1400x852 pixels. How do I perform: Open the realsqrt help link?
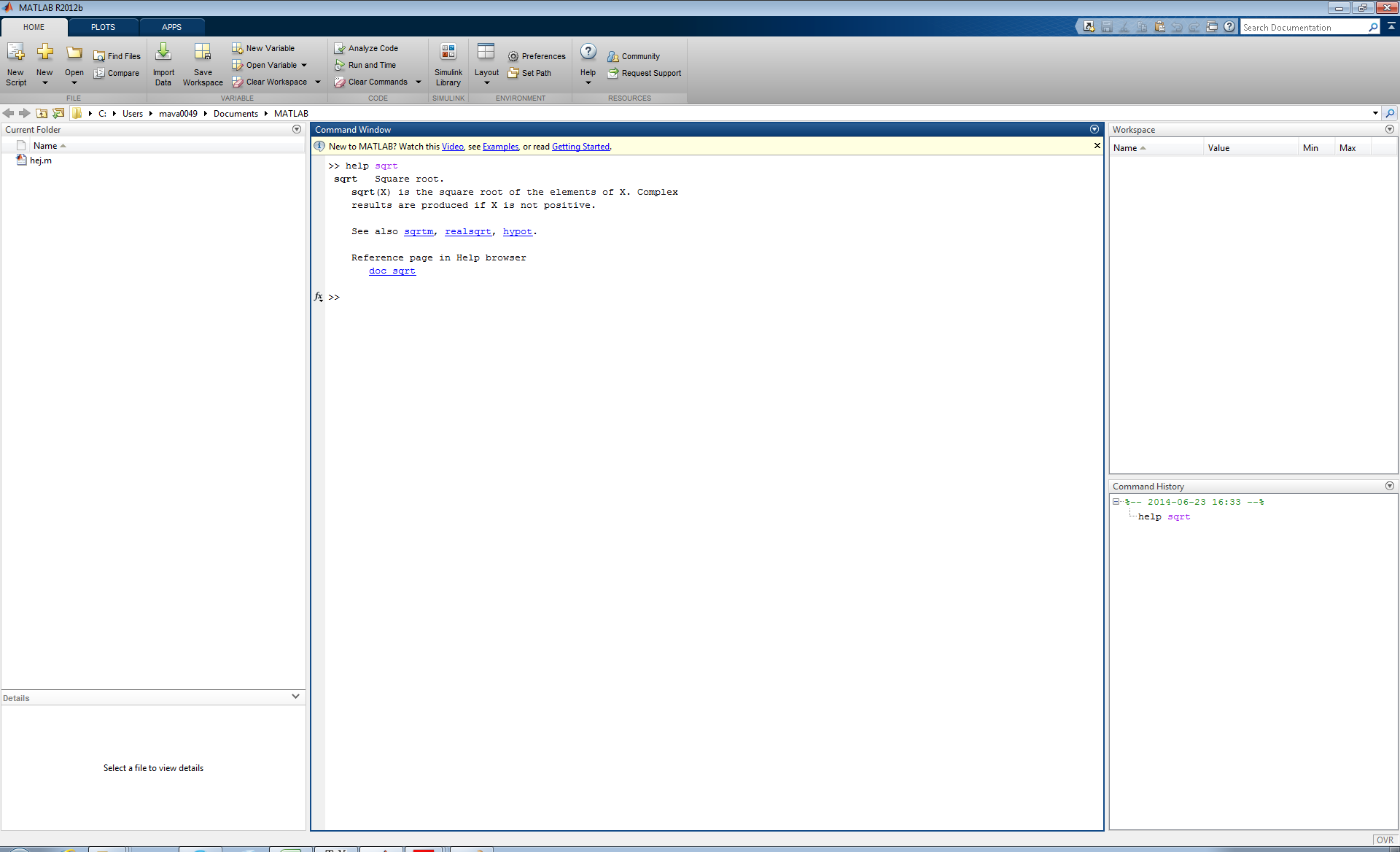coord(467,231)
